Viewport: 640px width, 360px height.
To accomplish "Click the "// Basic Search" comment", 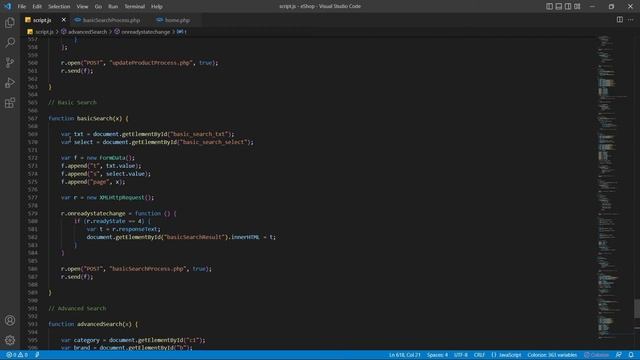I will click(x=73, y=102).
